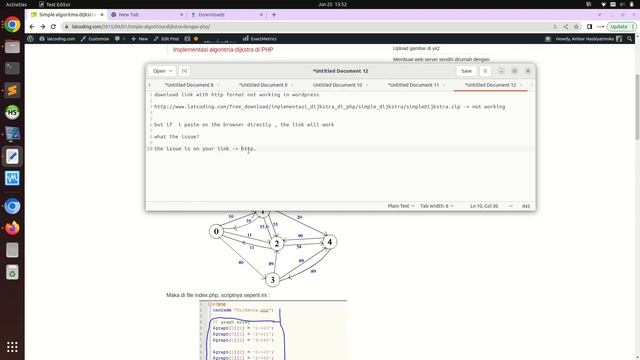Click New in the WordPress admin bar
Viewport: 640px width, 360px height.
coord(139,39)
